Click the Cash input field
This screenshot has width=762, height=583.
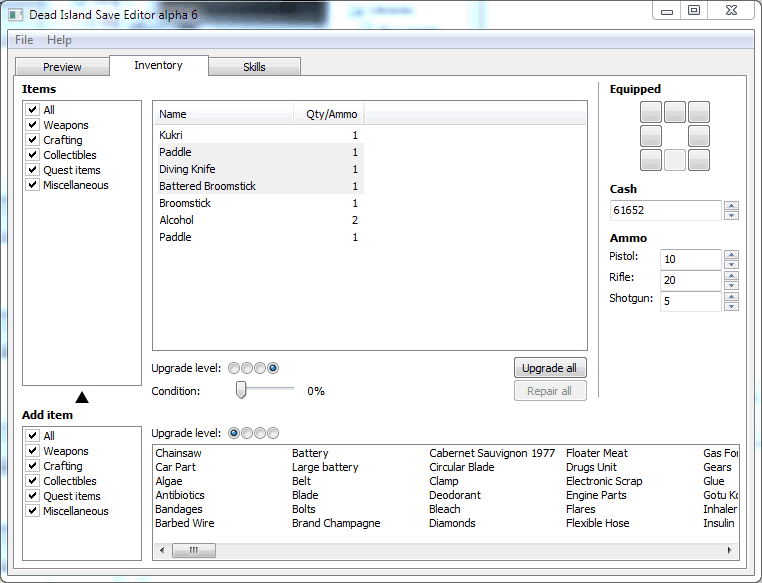tap(665, 210)
